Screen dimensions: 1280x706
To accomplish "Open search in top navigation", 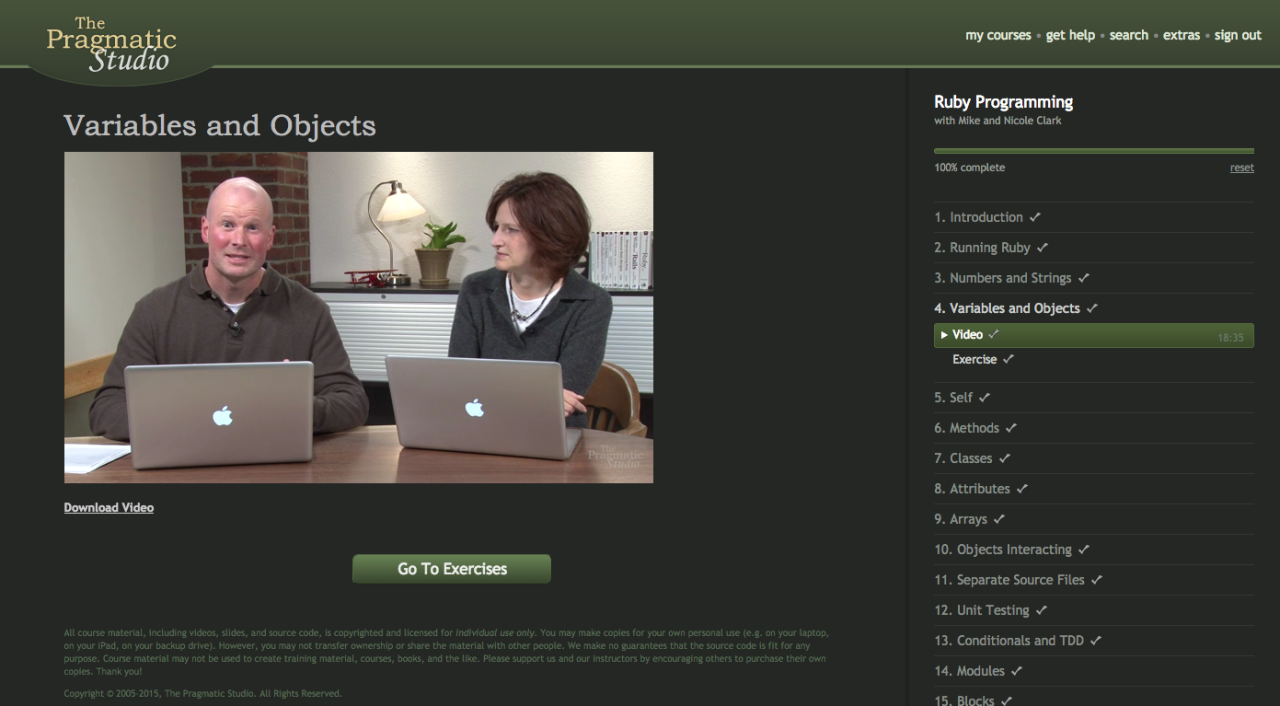I will [x=1128, y=35].
